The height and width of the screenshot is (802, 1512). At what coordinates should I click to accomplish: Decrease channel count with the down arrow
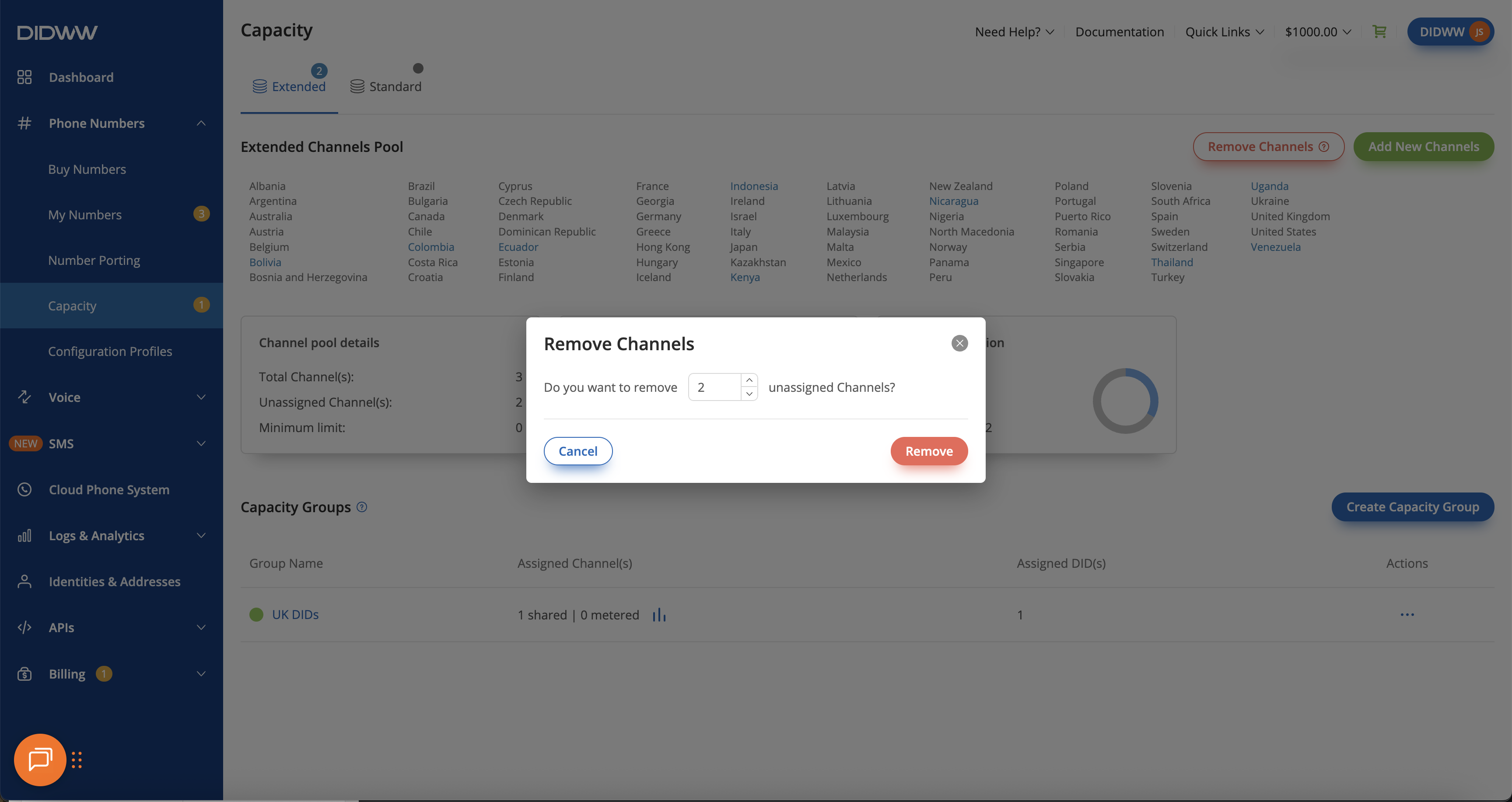(x=749, y=394)
